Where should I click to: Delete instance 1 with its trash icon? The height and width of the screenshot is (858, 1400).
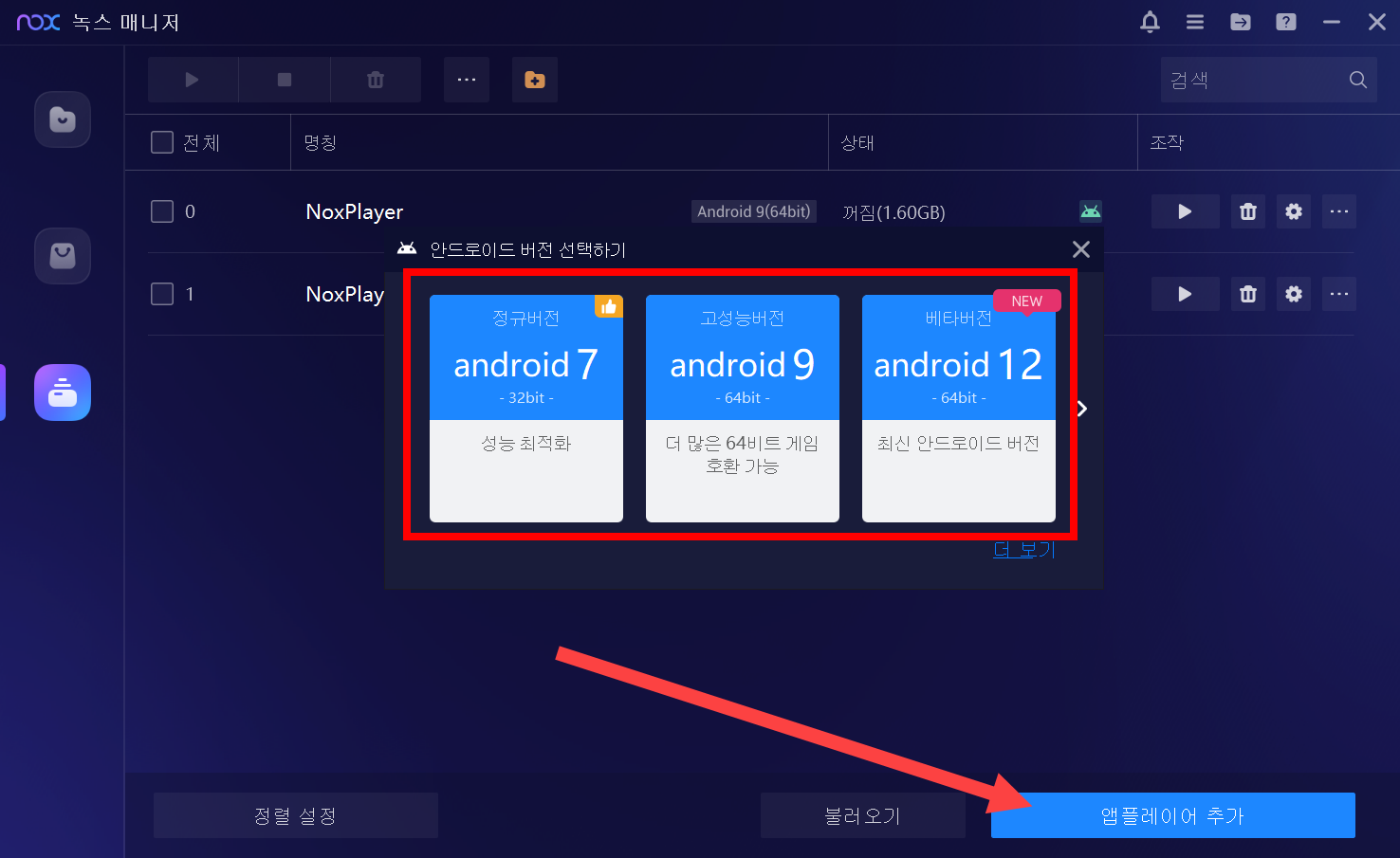click(1248, 294)
